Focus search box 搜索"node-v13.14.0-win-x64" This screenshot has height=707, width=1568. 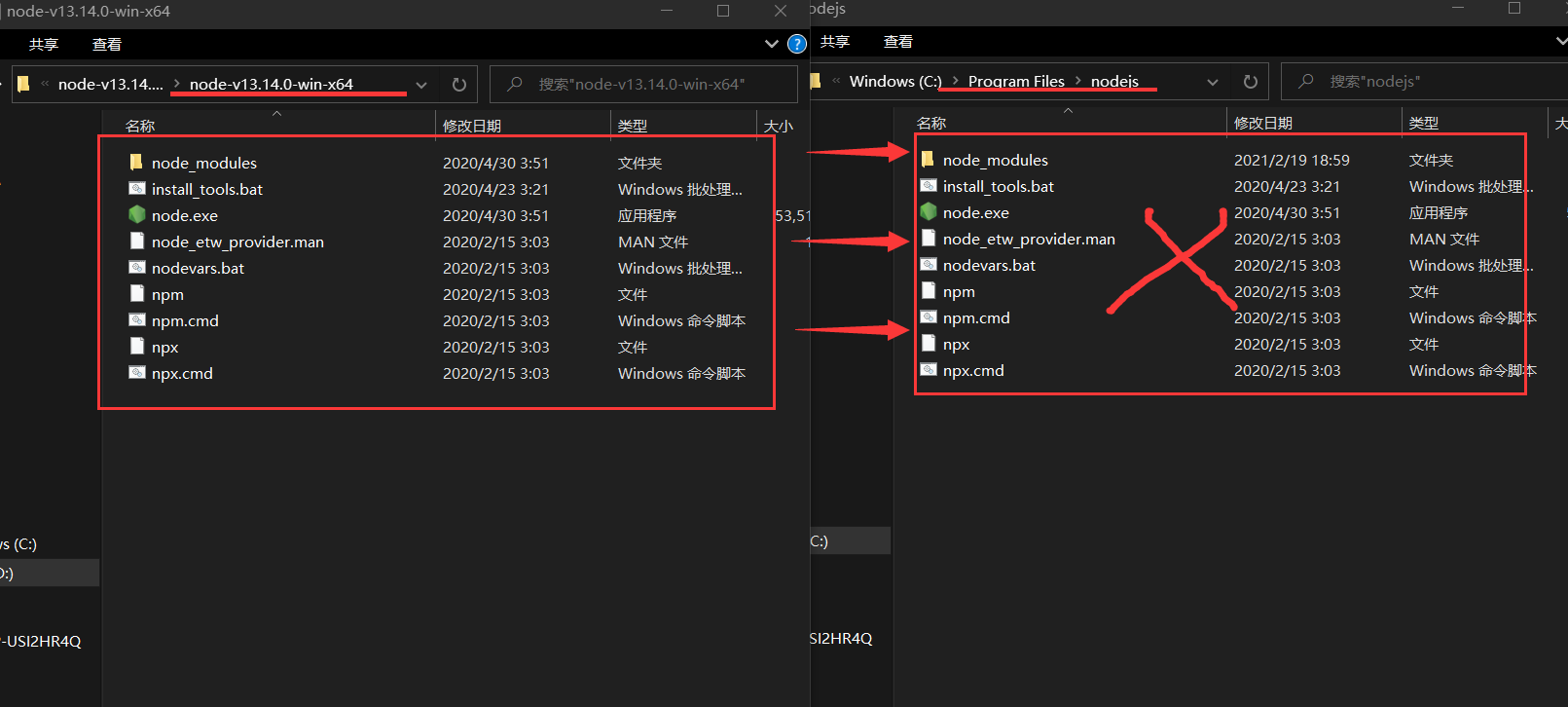click(642, 85)
